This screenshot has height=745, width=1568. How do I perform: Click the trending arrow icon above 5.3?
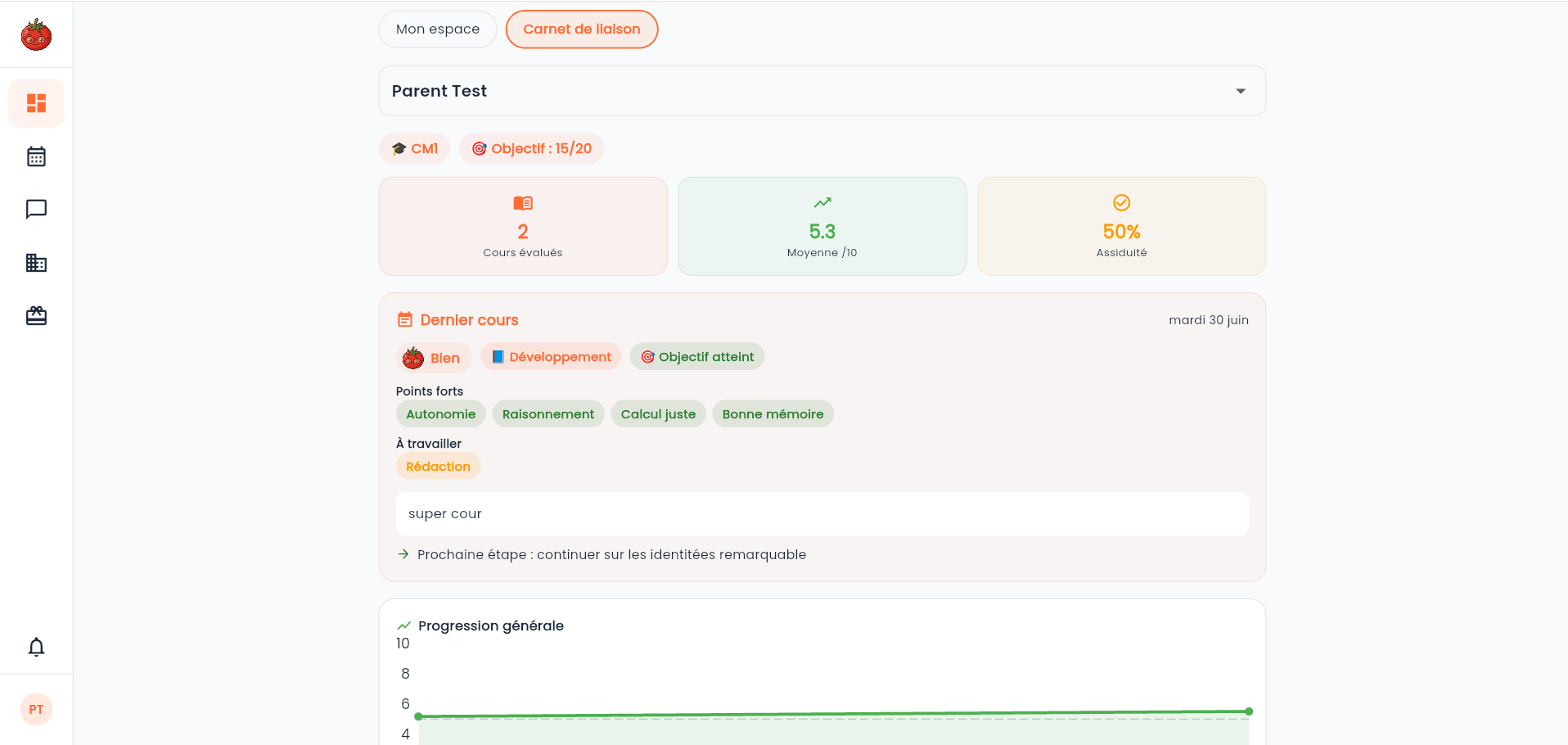(x=822, y=202)
